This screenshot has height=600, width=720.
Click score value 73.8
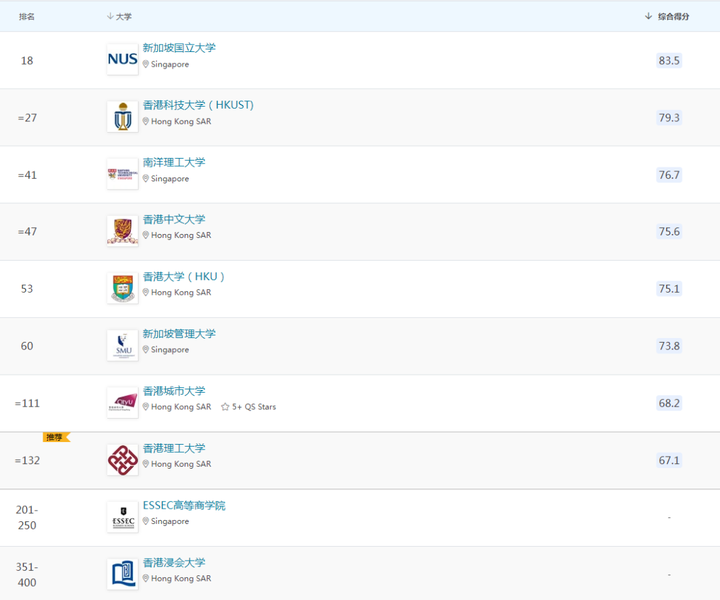669,346
